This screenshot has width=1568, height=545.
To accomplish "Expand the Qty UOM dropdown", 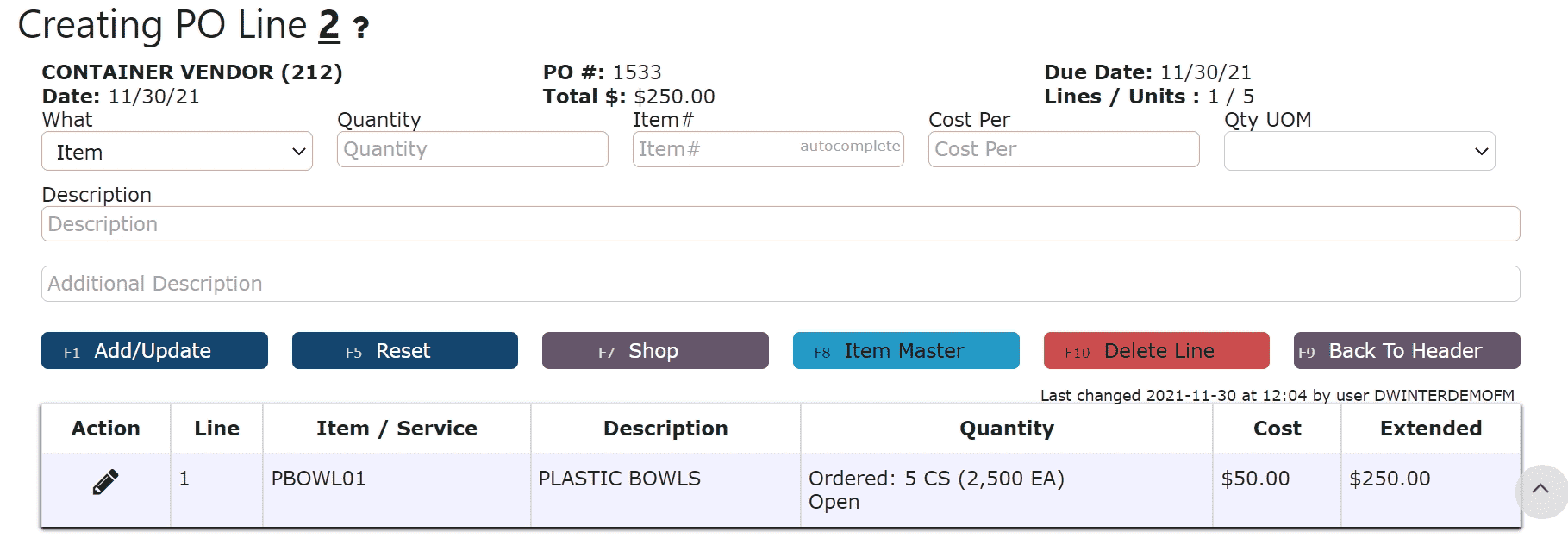I will pos(1359,152).
